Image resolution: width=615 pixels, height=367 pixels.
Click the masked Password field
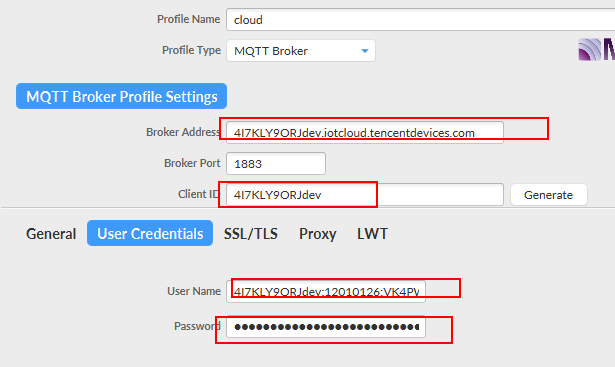pos(326,326)
